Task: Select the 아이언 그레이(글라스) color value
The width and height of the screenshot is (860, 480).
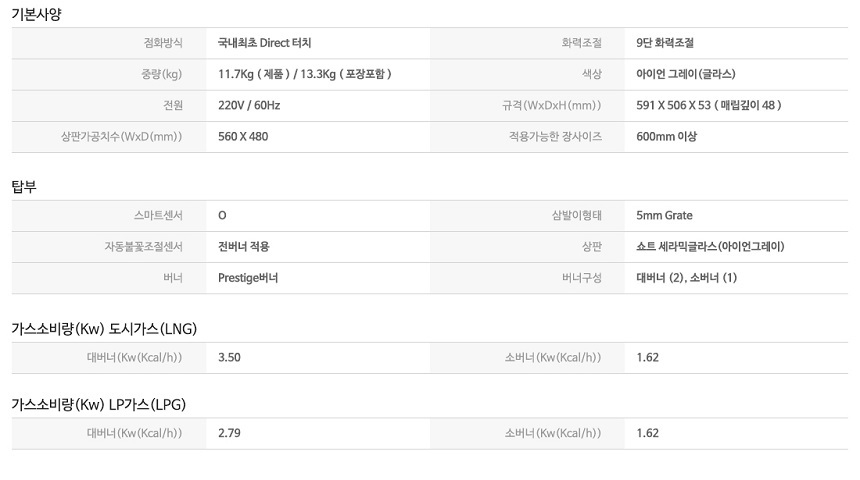Action: (686, 74)
